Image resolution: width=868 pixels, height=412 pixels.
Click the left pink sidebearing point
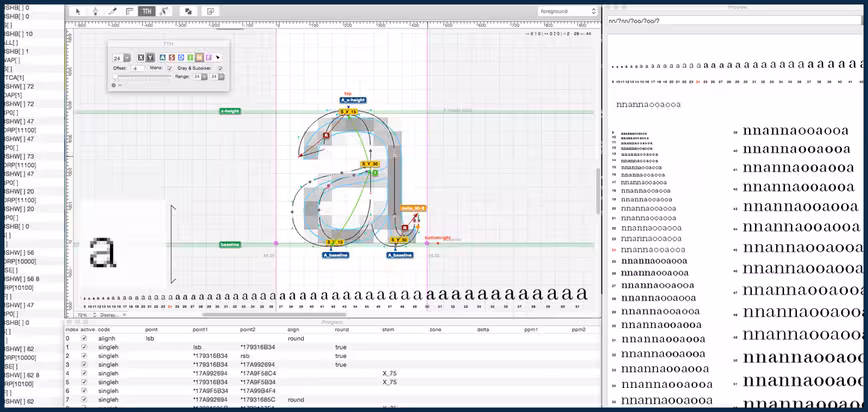coord(276,243)
